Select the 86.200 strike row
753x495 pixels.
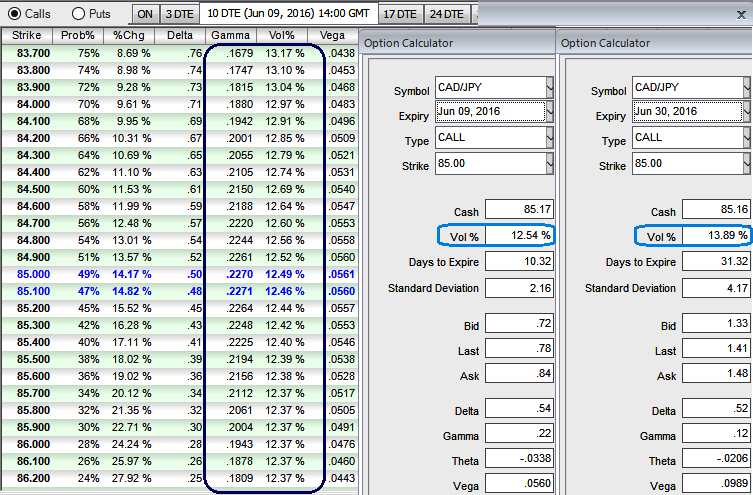point(180,478)
